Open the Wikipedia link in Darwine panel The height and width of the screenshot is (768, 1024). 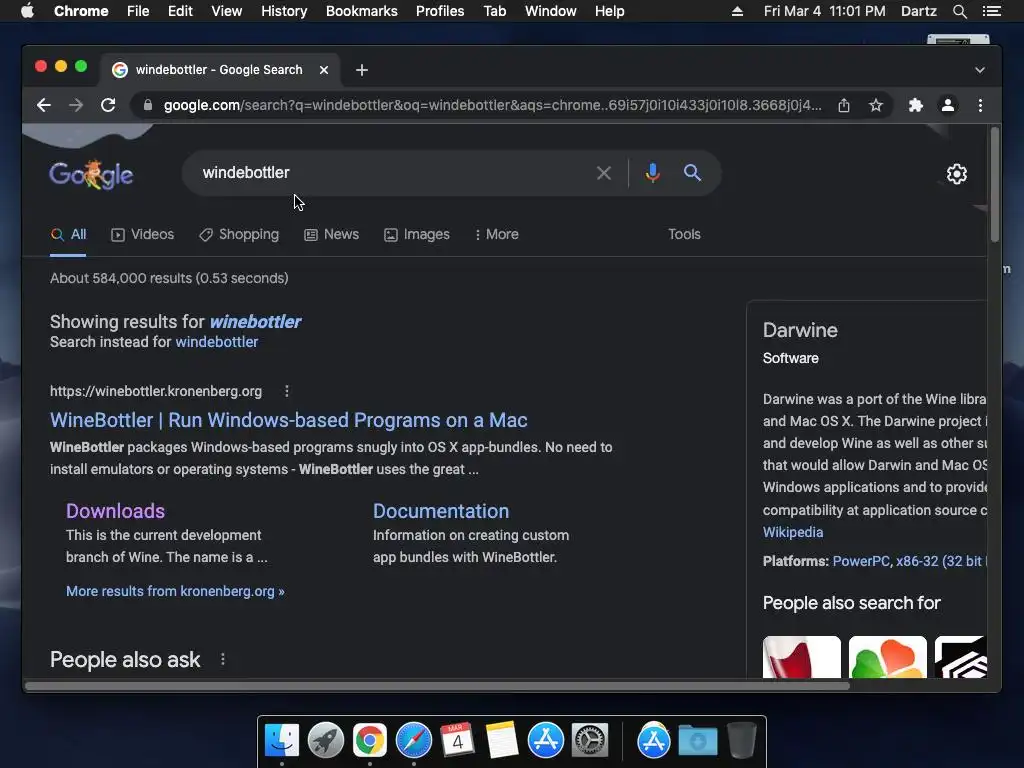(793, 532)
